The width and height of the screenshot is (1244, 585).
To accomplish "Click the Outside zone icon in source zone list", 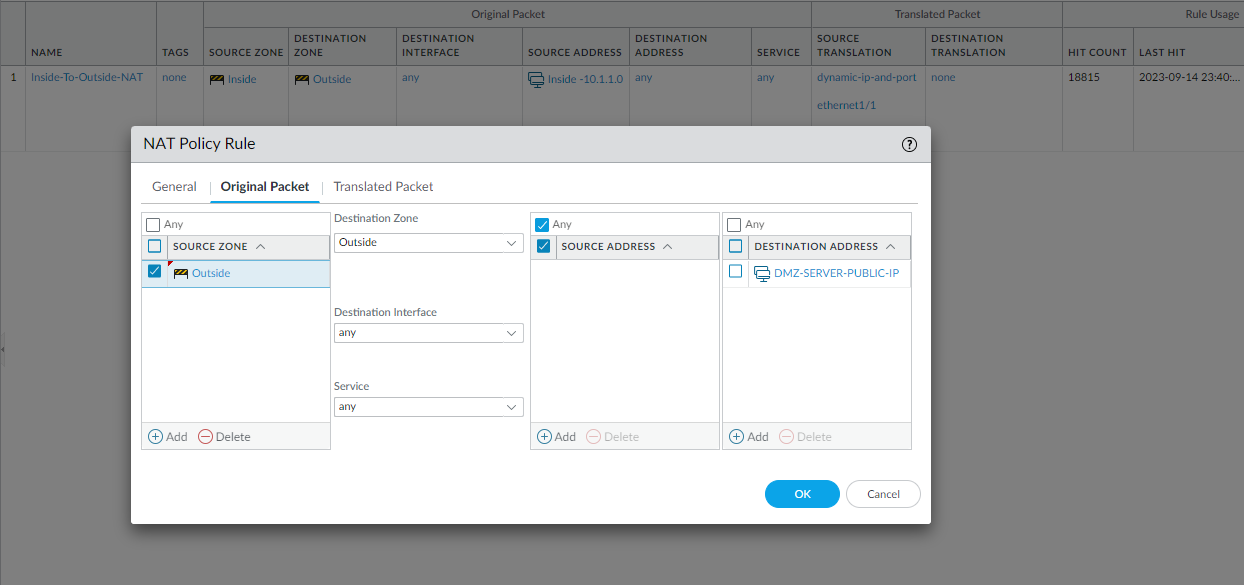I will click(181, 273).
